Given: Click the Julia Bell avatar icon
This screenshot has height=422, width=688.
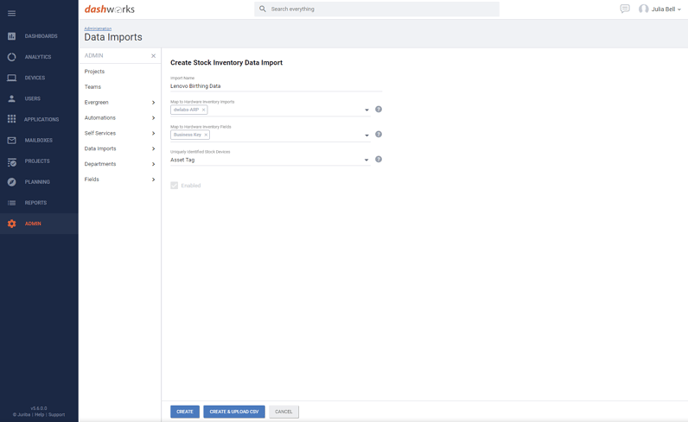Looking at the screenshot, I should coord(643,9).
